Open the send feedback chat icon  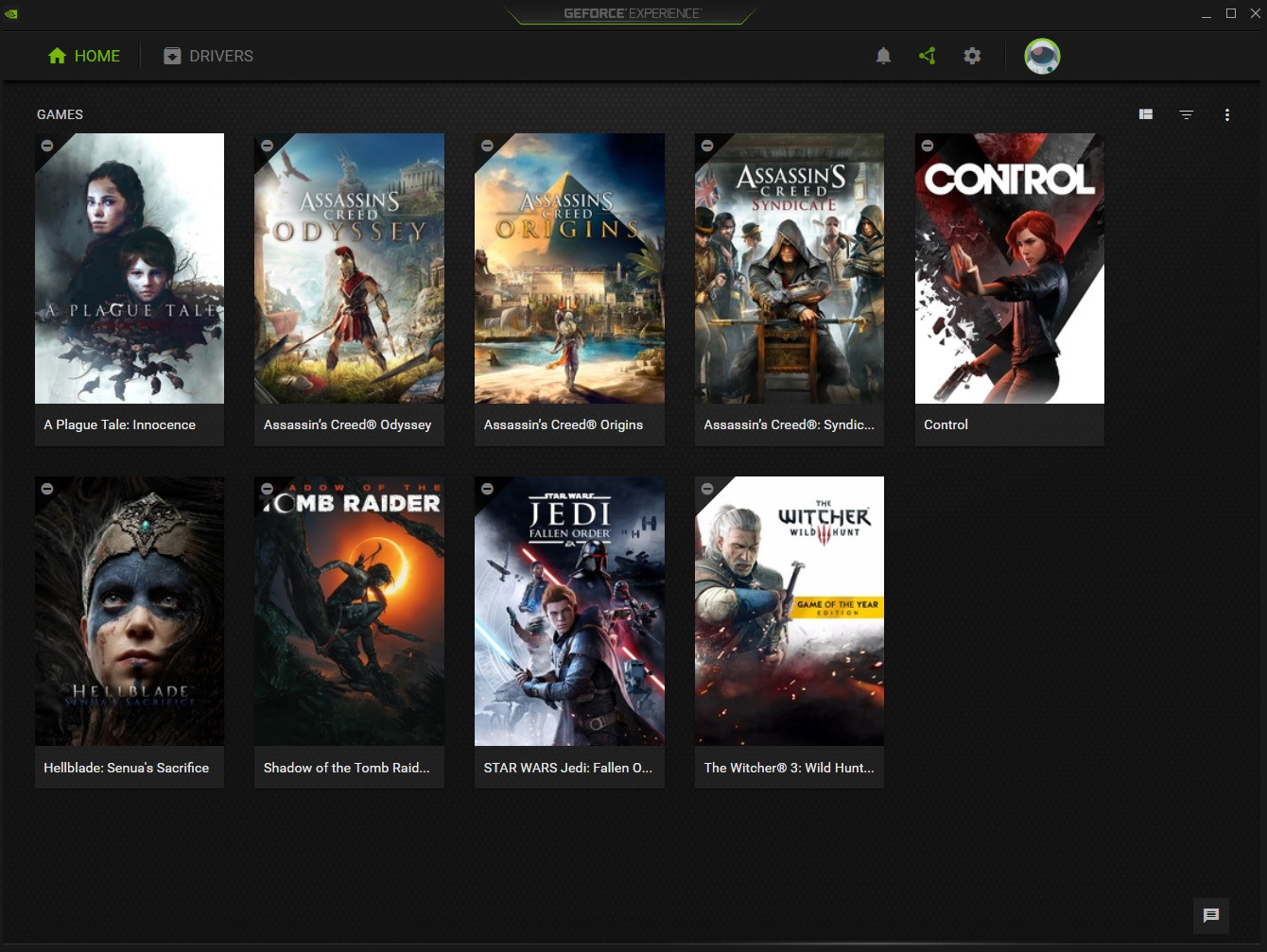coord(1211,915)
